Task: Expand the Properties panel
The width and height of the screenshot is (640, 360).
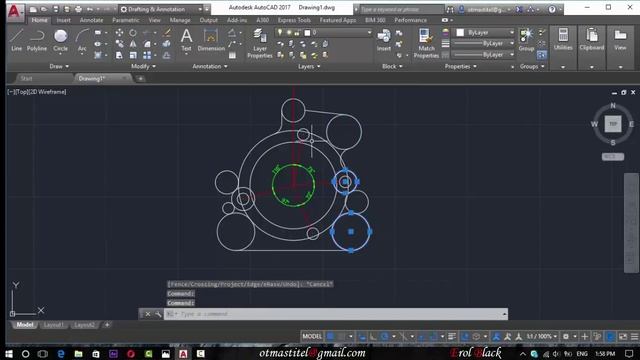Action: (460, 66)
